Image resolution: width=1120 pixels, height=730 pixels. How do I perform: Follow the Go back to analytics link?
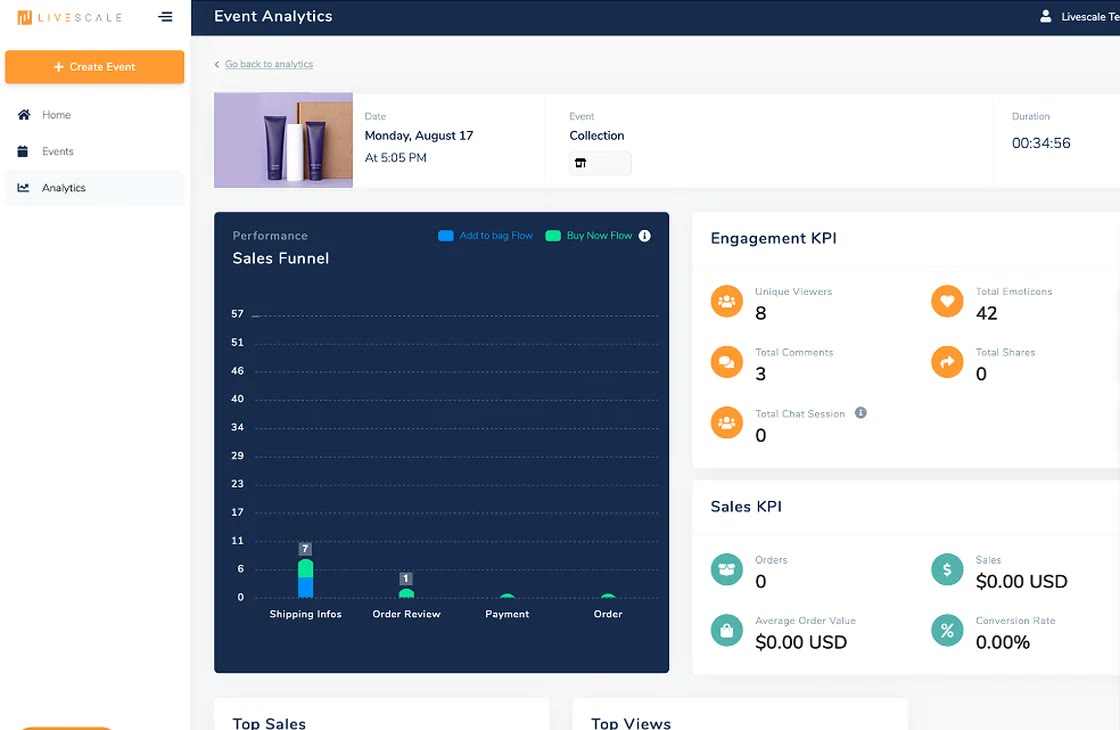pyautogui.click(x=269, y=64)
